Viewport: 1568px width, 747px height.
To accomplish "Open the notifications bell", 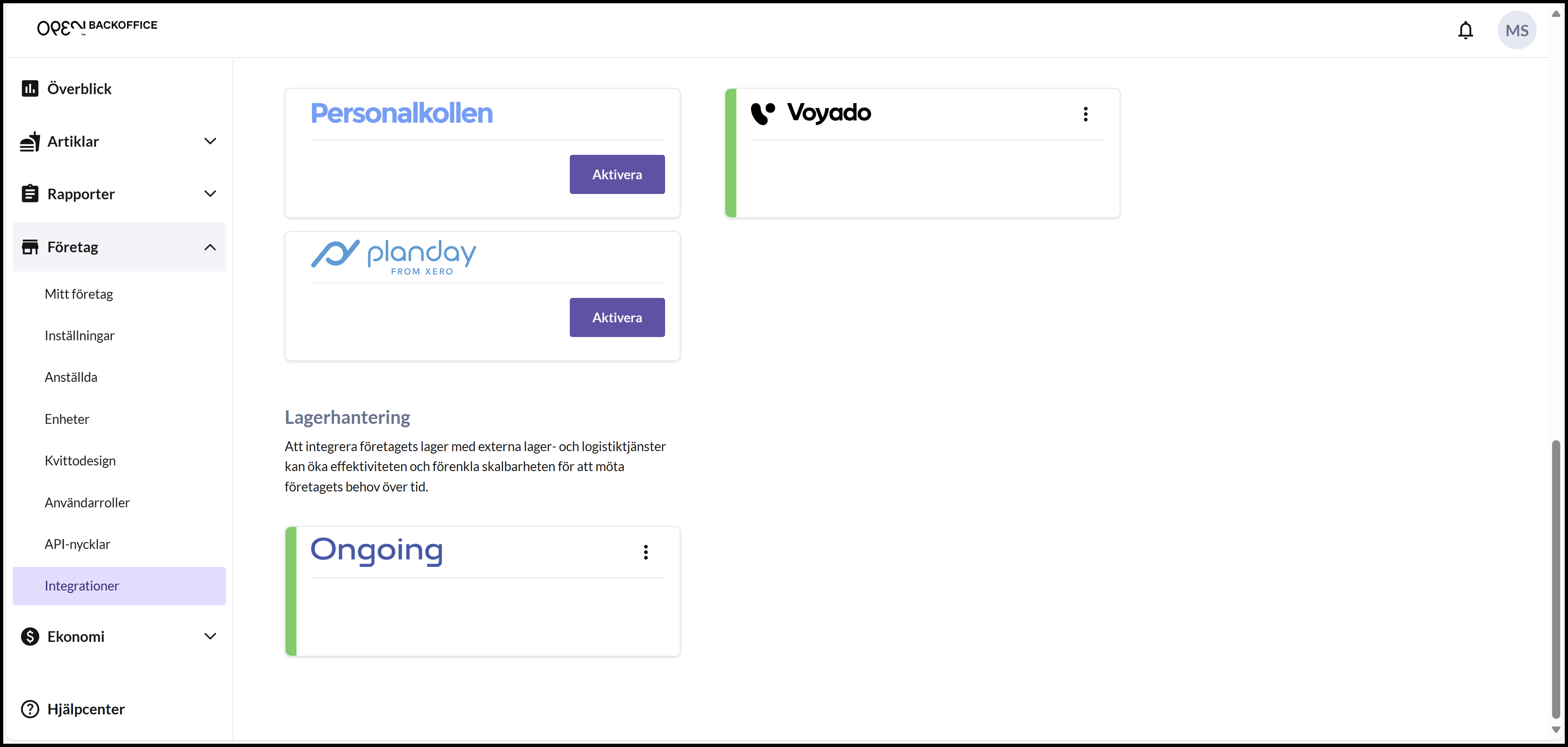I will (1465, 30).
